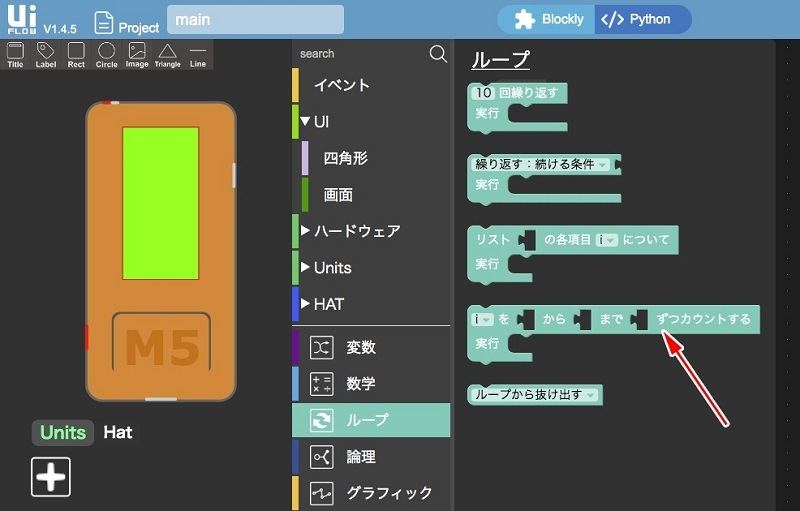The width and height of the screenshot is (800, 511).
Task: Choose the Image element tool
Action: [x=137, y=54]
